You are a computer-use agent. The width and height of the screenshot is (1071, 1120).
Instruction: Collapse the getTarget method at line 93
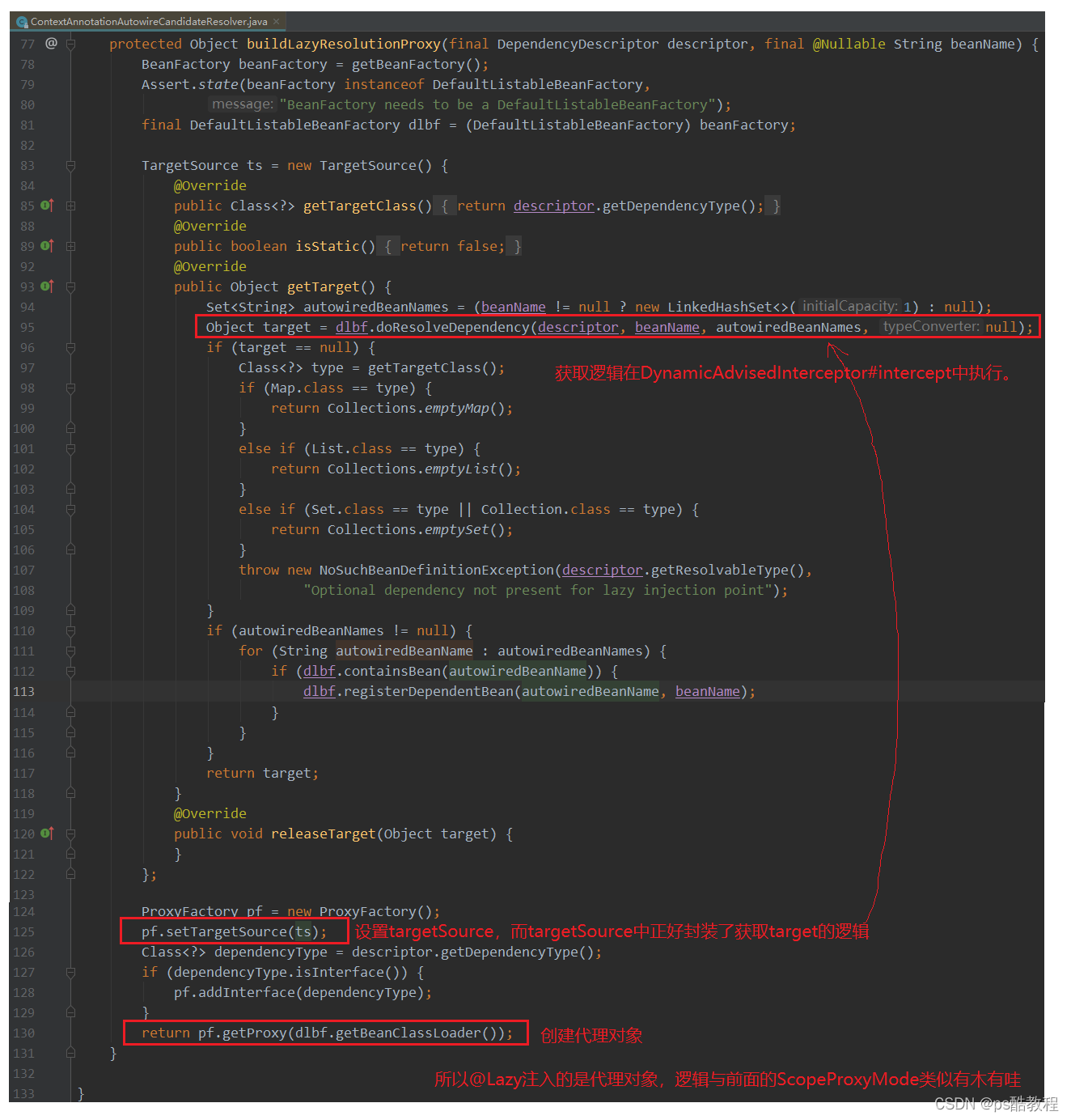point(70,286)
